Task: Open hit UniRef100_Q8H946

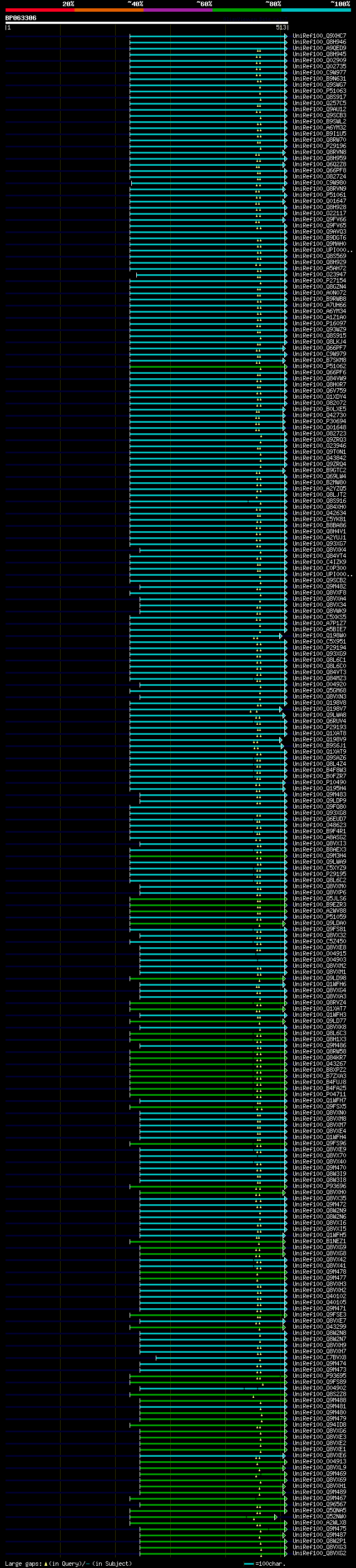Action: coord(319,42)
